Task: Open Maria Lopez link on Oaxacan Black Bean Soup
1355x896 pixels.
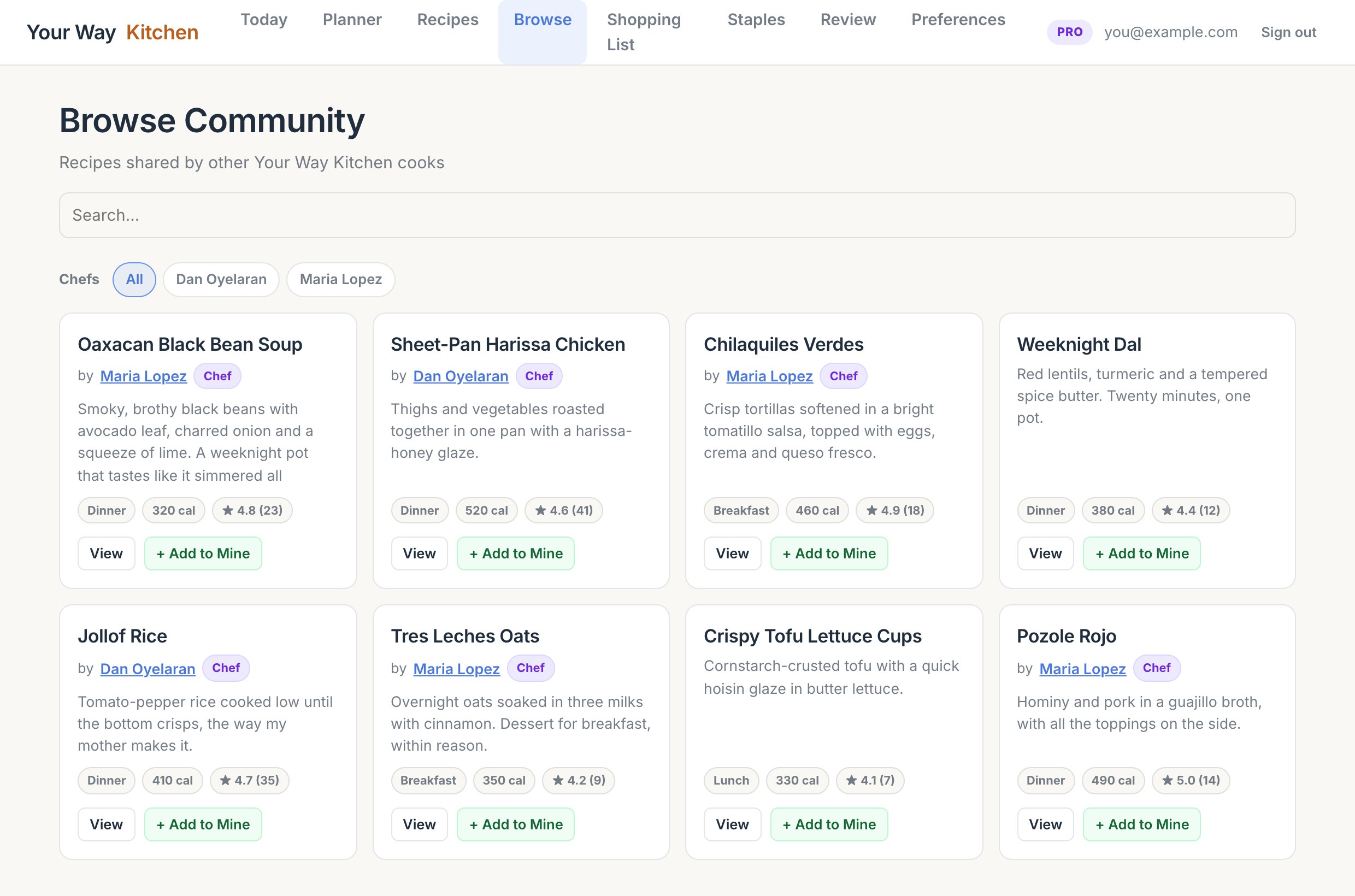Action: coord(144,376)
